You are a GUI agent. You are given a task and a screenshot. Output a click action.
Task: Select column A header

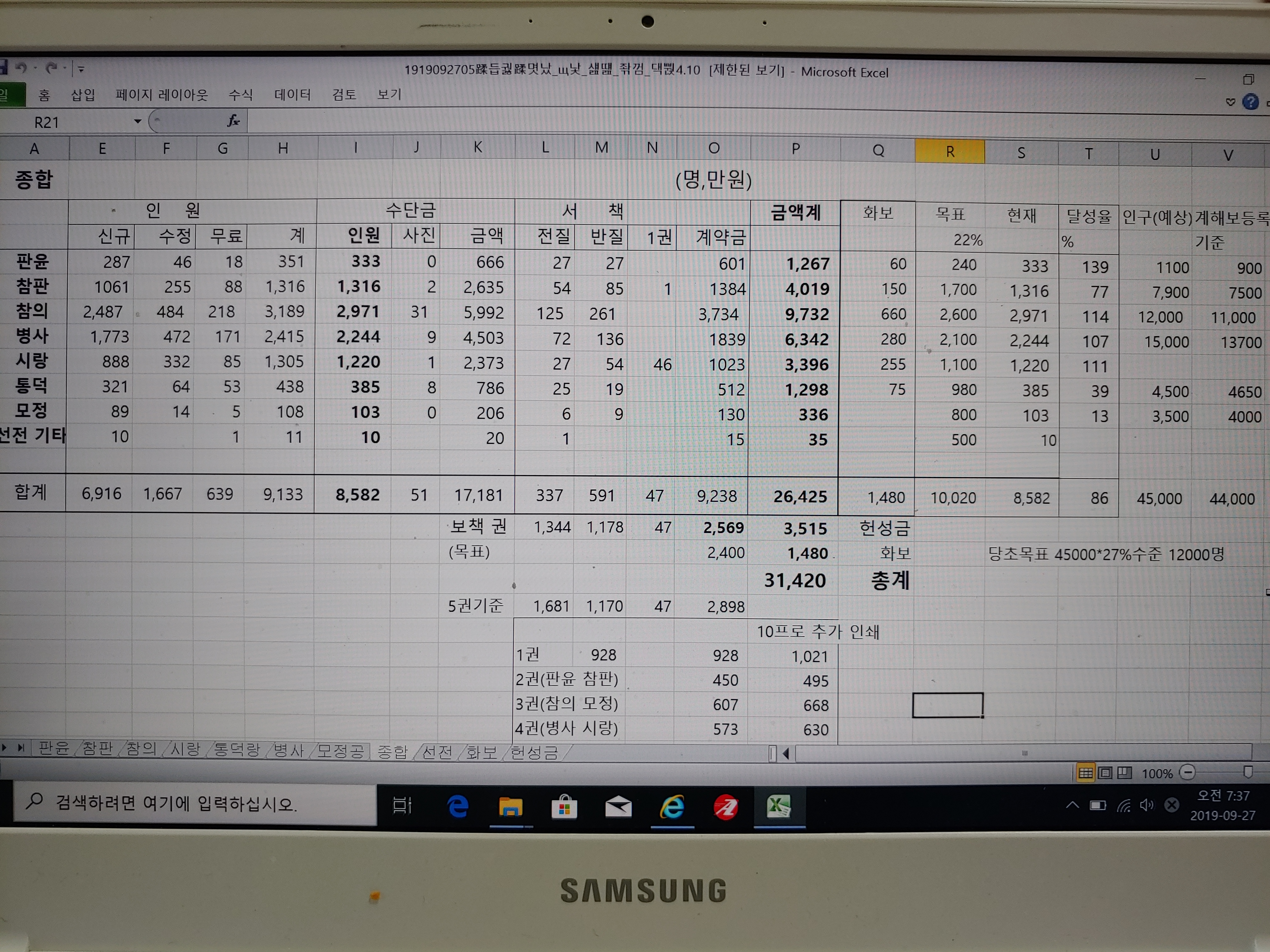coord(34,149)
